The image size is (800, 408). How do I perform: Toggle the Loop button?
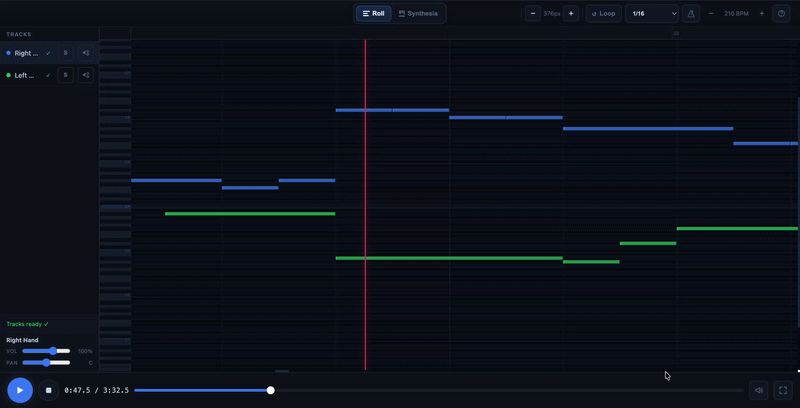tap(603, 14)
